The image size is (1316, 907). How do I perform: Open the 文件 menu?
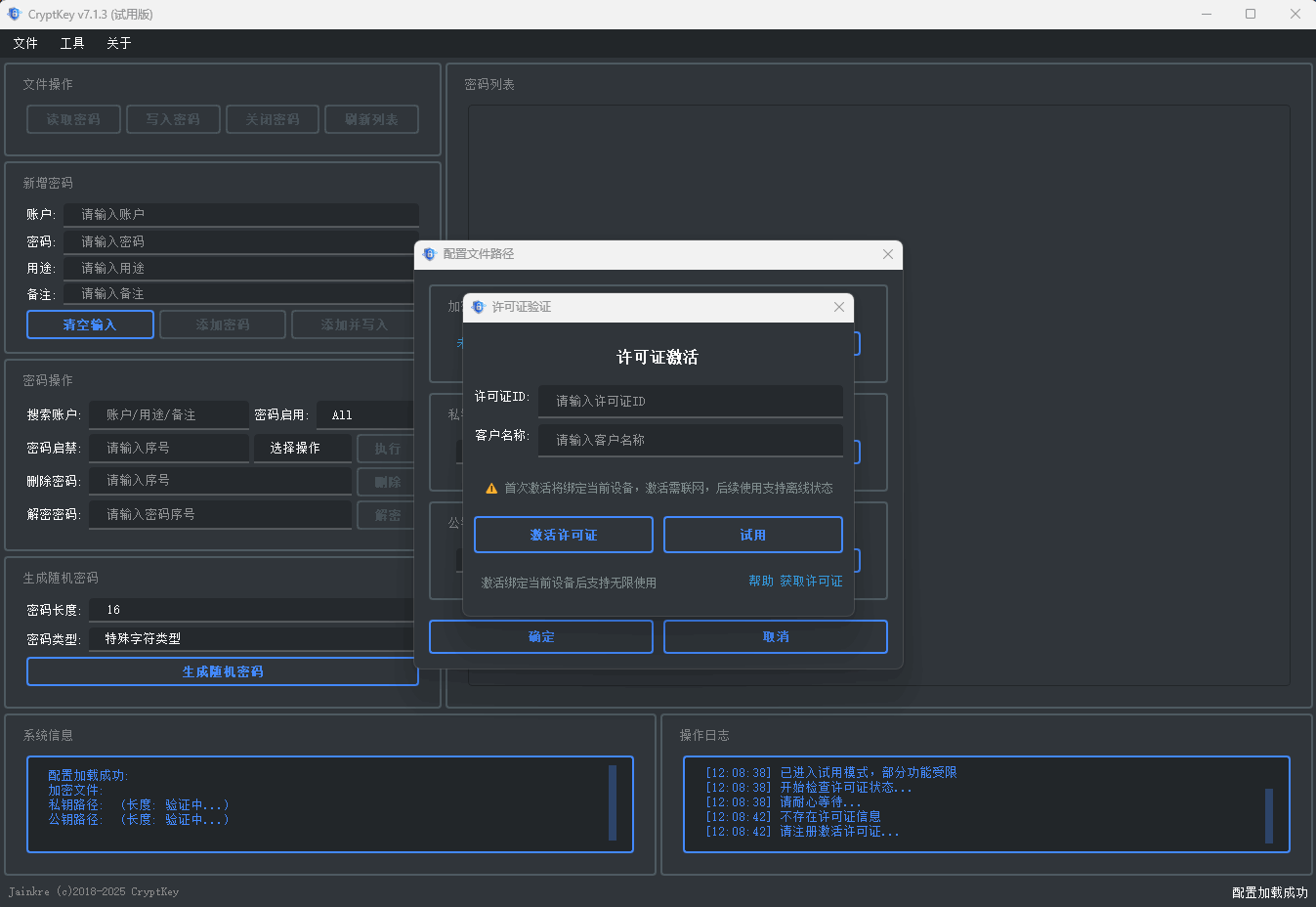pos(25,43)
